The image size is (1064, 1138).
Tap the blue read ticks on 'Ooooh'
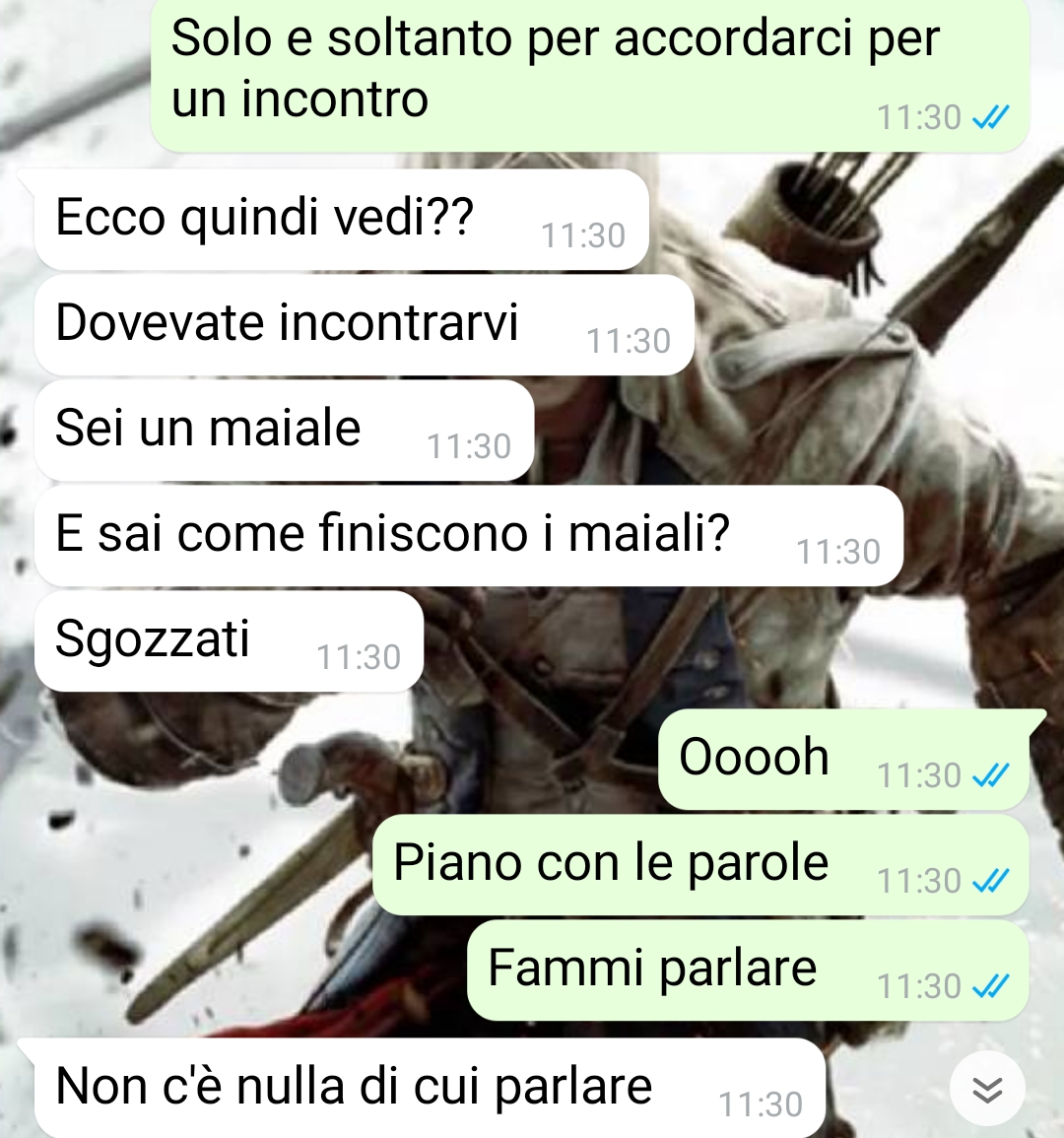pyautogui.click(x=990, y=775)
